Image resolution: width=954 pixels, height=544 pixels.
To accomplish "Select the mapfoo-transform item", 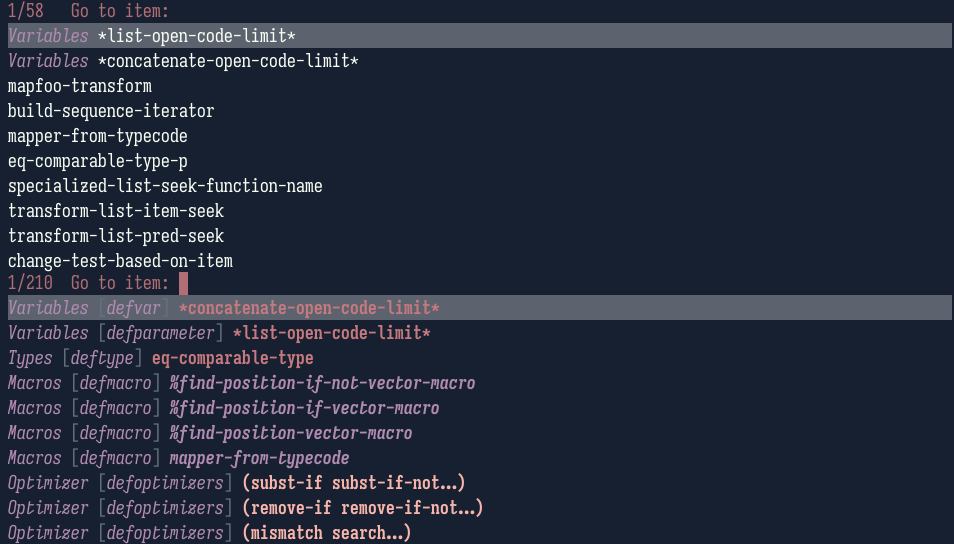I will click(x=80, y=86).
